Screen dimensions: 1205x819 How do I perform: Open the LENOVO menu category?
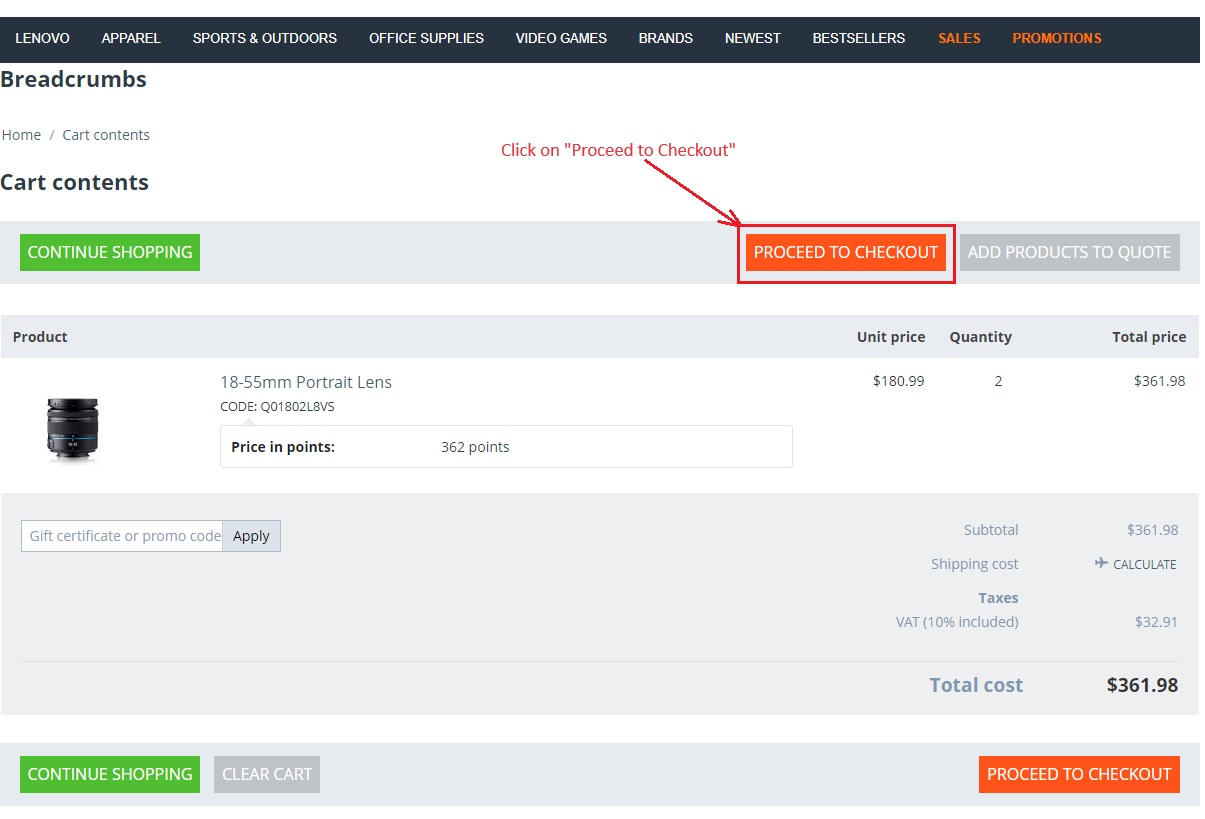tap(42, 38)
